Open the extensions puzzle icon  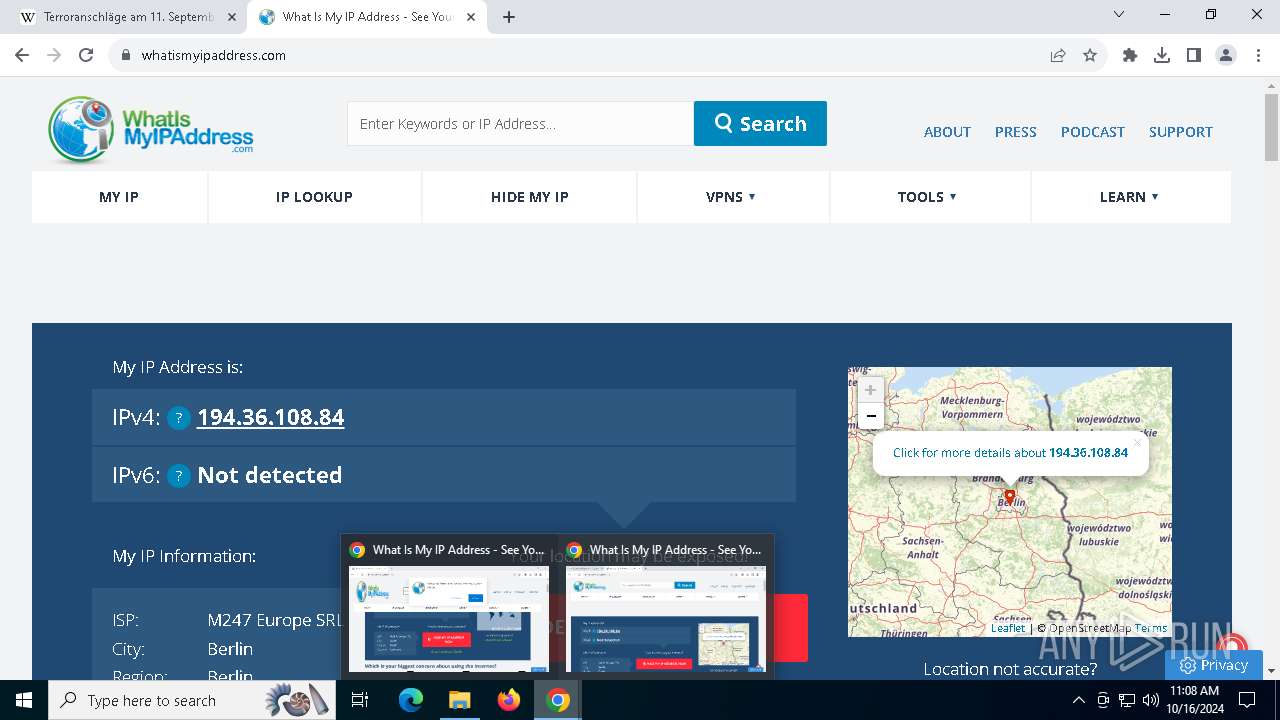pos(1130,55)
